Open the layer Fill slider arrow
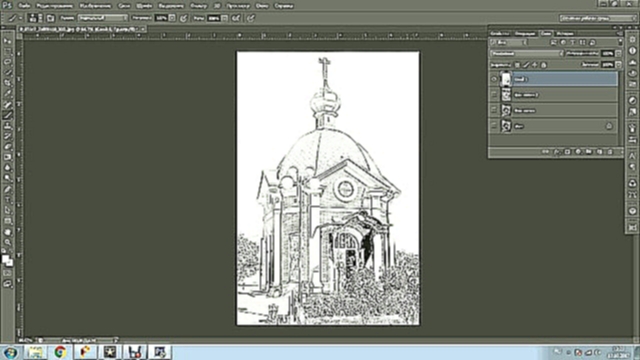This screenshot has width=640, height=360. point(618,64)
